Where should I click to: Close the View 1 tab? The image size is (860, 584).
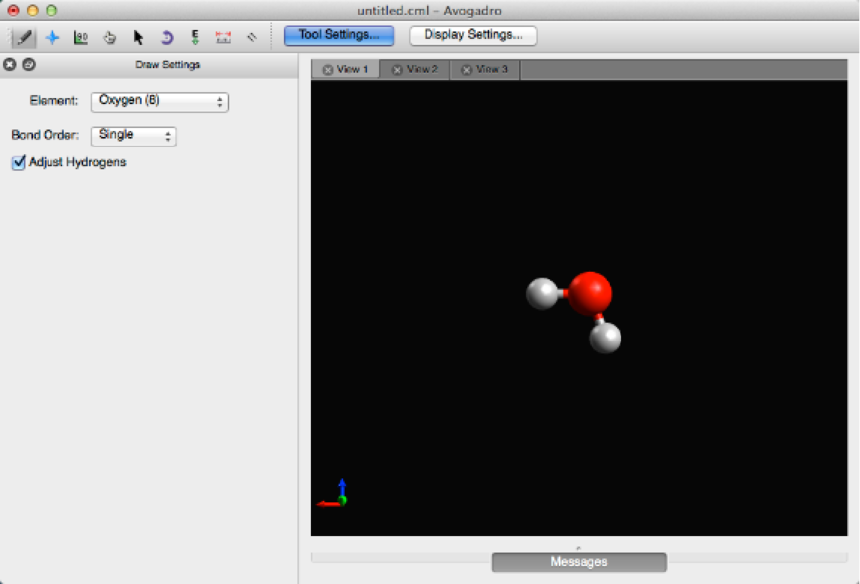327,70
